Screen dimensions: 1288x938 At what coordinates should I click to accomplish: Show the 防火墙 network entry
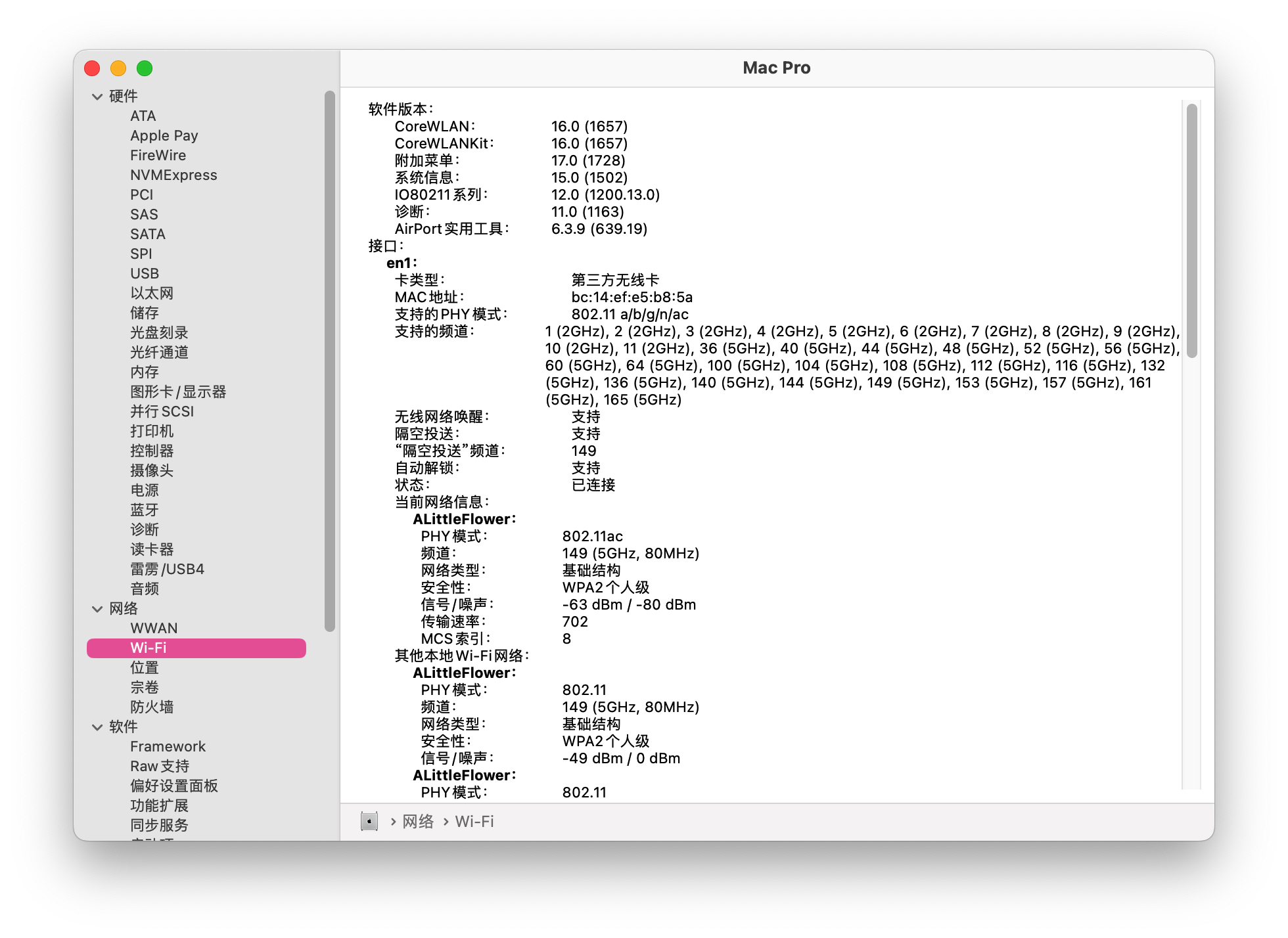[152, 707]
